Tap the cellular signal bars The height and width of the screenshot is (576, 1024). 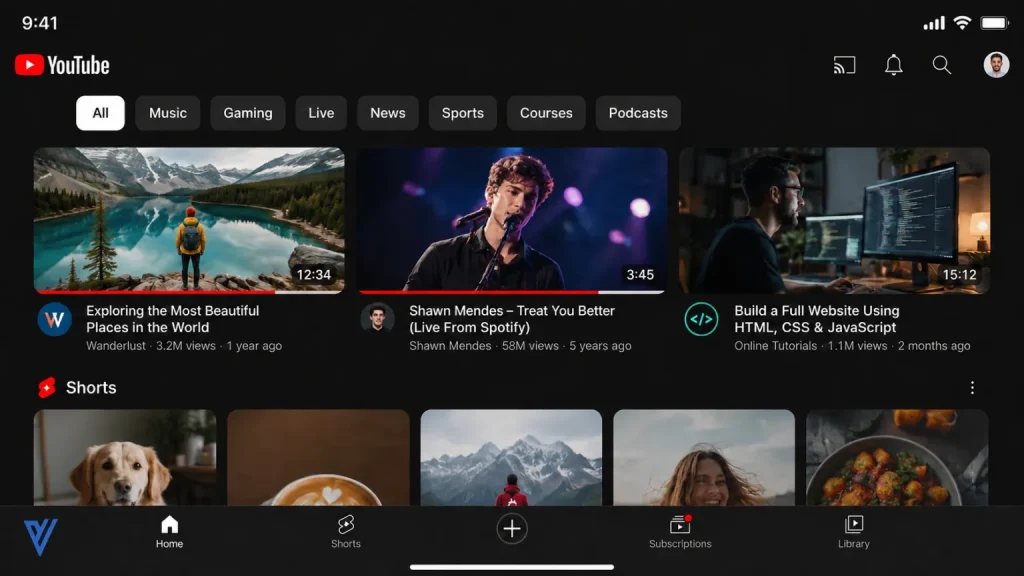point(934,23)
